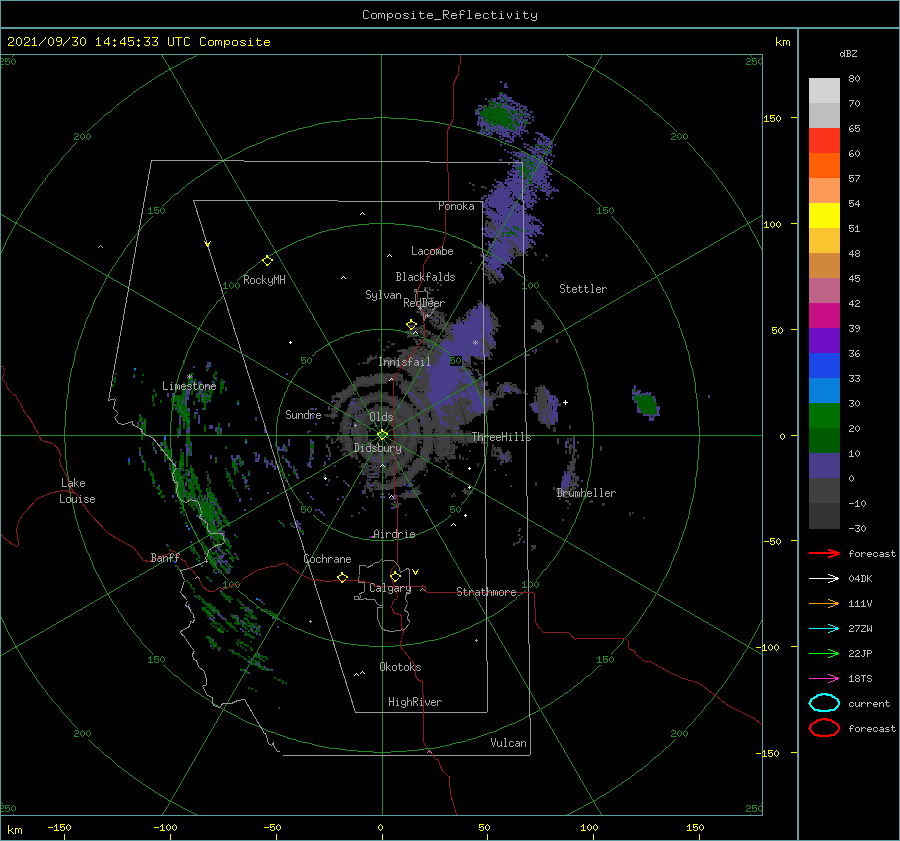The width and height of the screenshot is (900, 841).
Task: Click the magenta 39 dBZ color swatch
Action: click(x=824, y=316)
